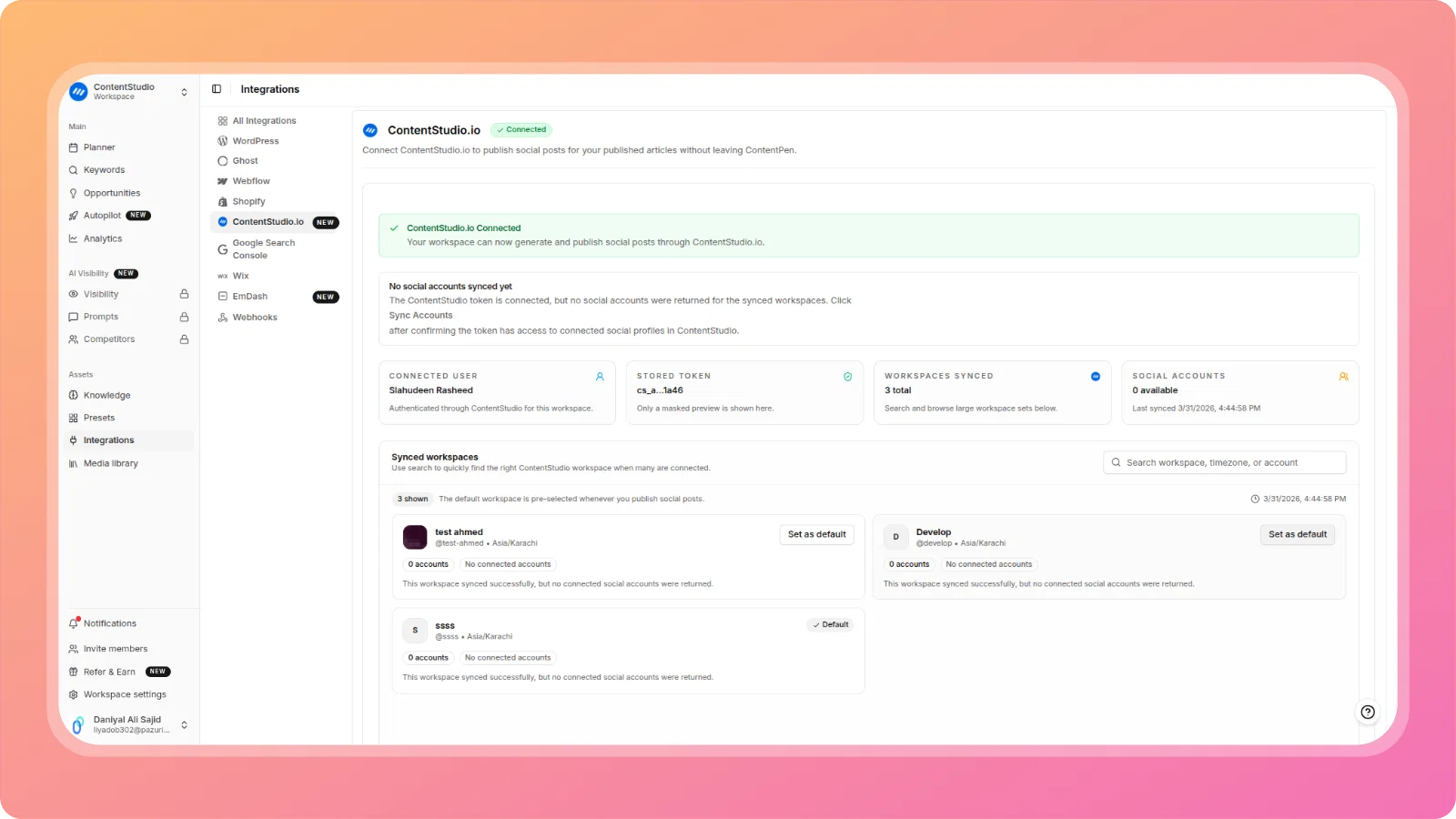Click the 'No social accounts synced yet' heading
Screen dimensions: 1456x819
[450, 287]
